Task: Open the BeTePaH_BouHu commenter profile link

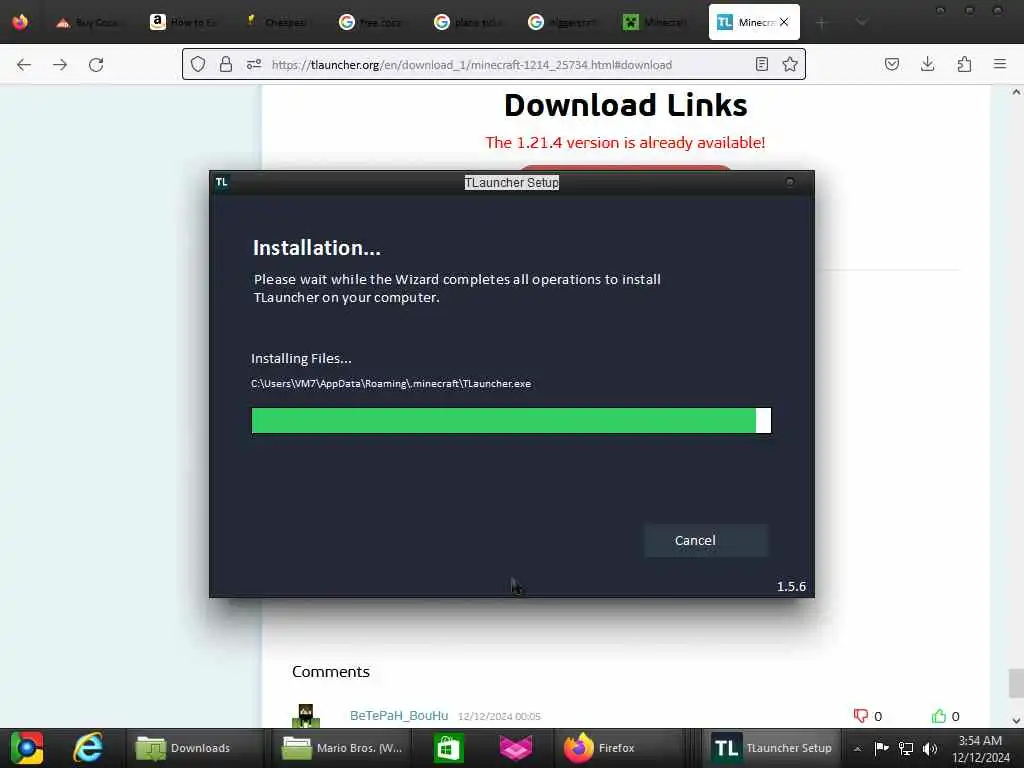Action: [x=399, y=716]
